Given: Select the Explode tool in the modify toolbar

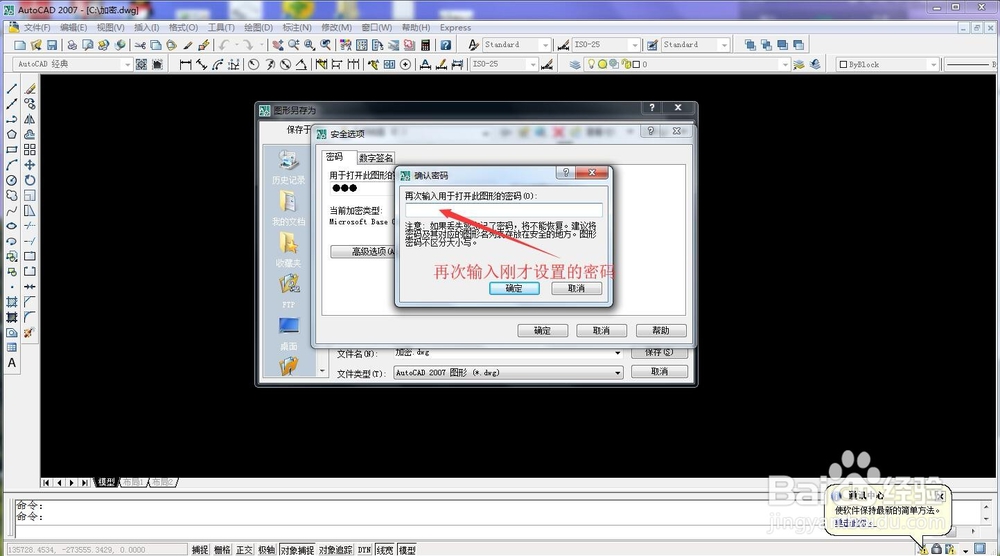Looking at the screenshot, I should 29,332.
